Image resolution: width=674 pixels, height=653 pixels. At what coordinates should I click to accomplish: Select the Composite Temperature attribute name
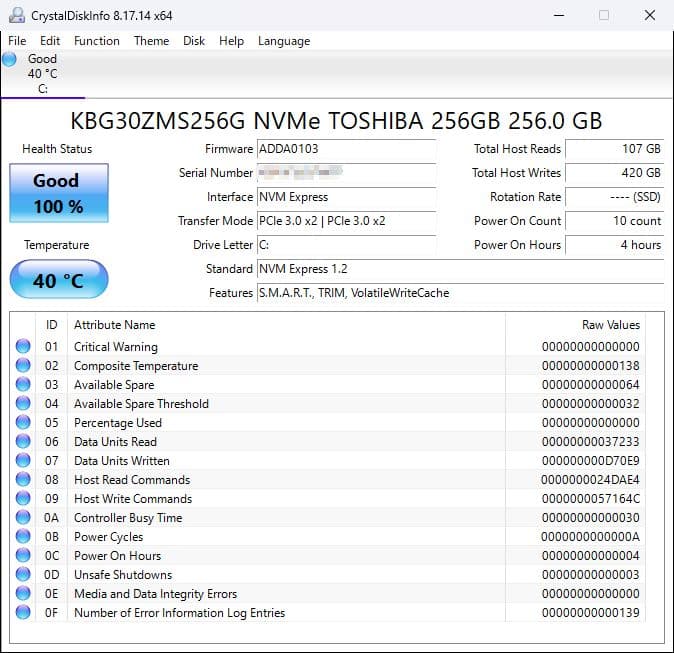click(136, 366)
